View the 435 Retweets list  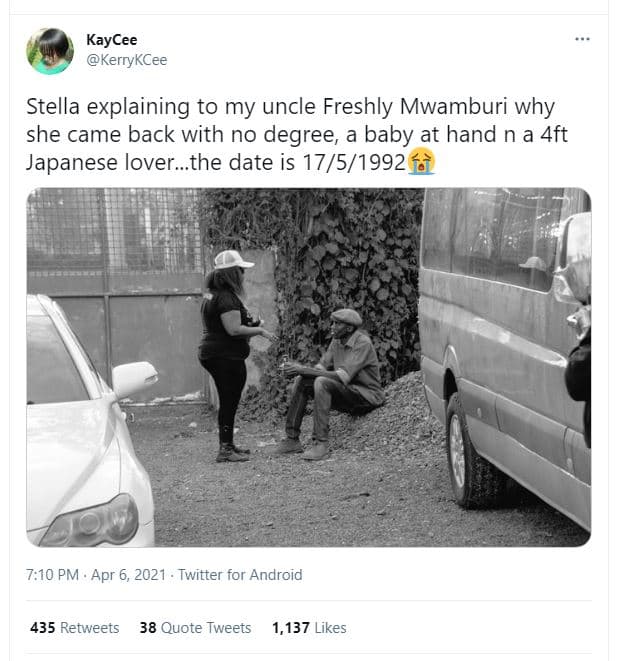click(74, 628)
